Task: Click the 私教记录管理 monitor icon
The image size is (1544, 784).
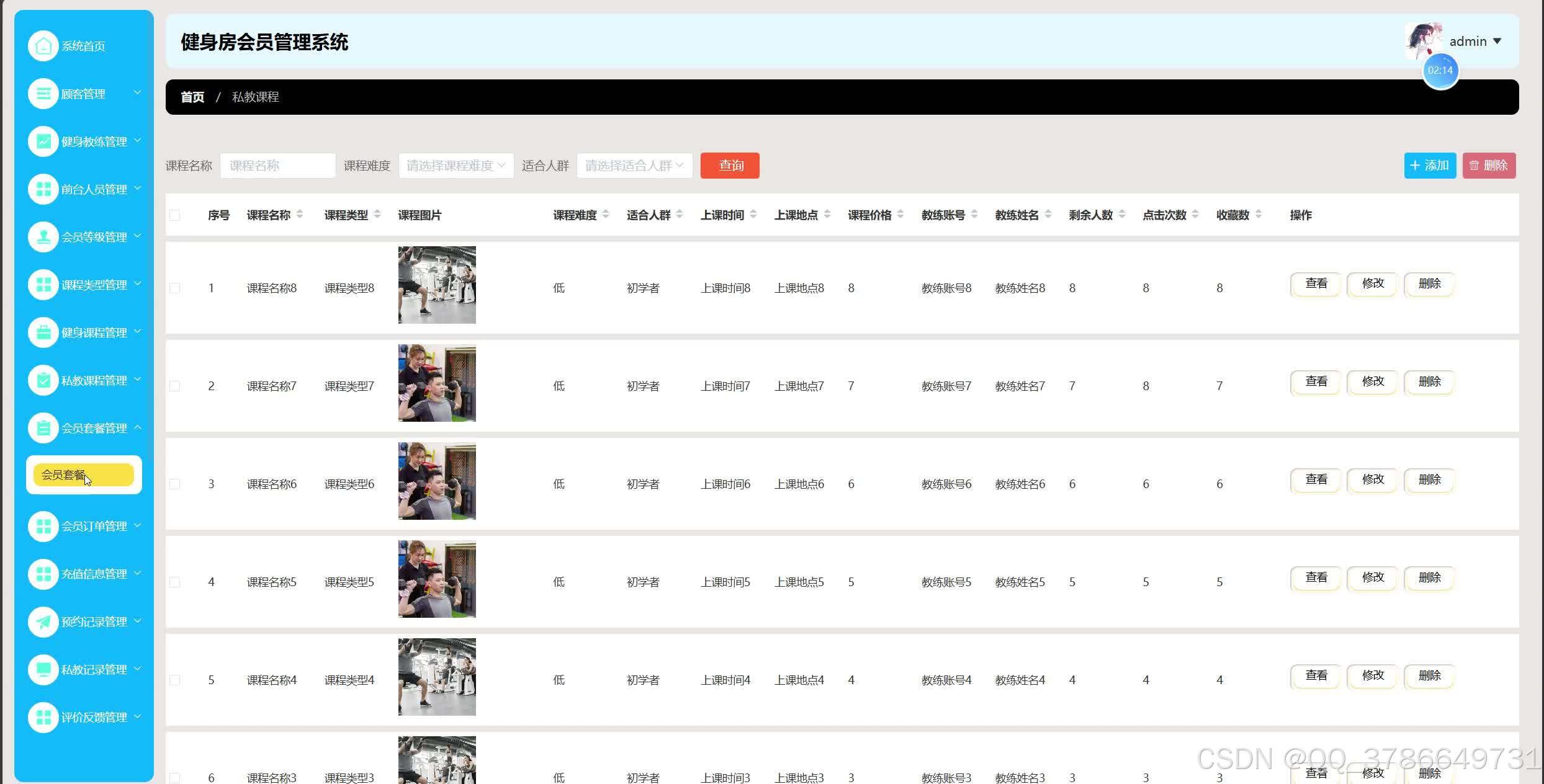Action: point(43,669)
